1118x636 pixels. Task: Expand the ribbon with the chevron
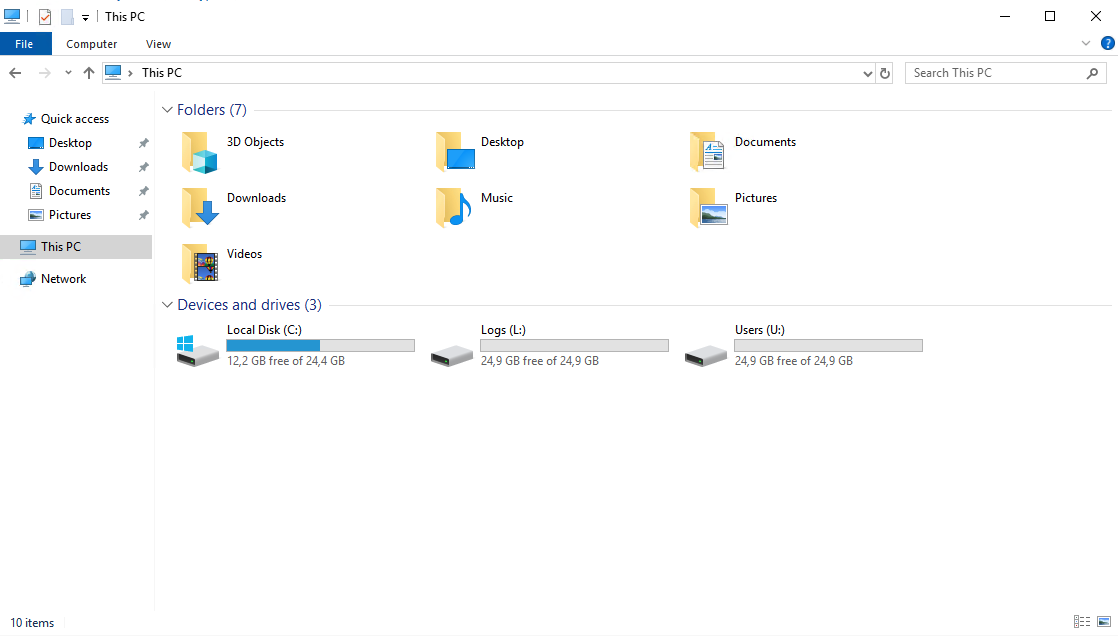click(x=1086, y=43)
